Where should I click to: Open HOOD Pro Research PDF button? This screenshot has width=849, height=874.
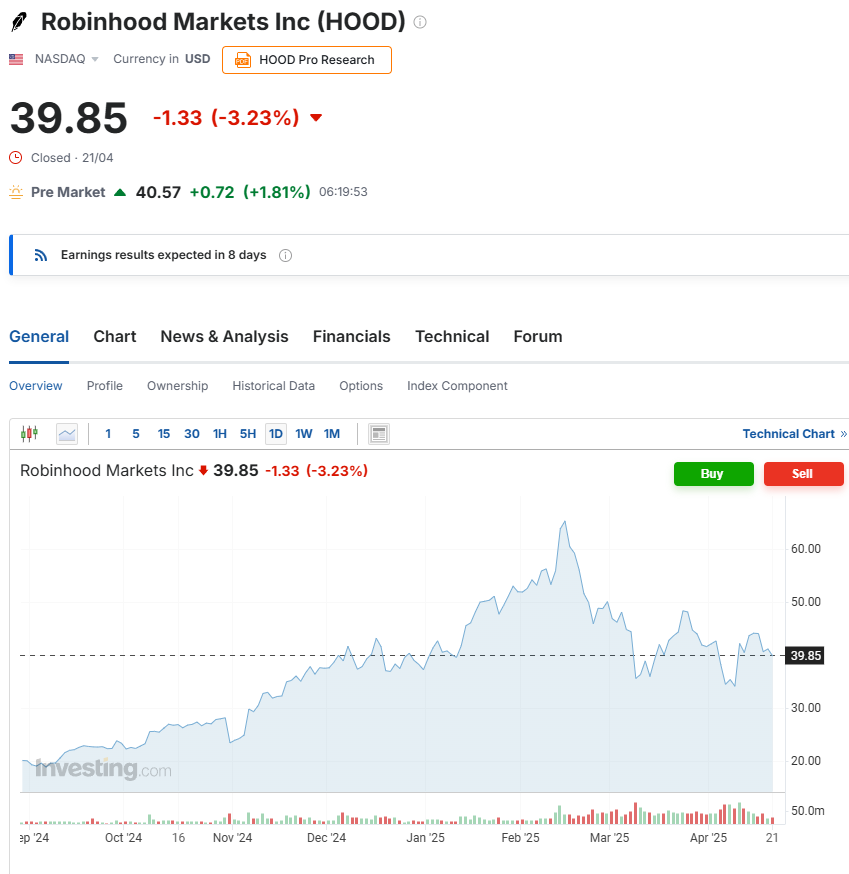tap(307, 60)
